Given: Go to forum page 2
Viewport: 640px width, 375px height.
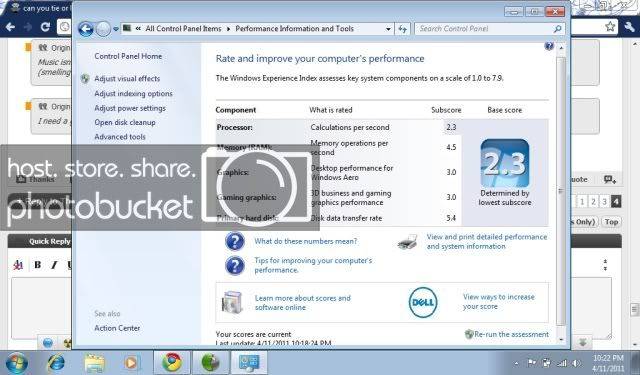Looking at the screenshot, I should click(x=593, y=201).
